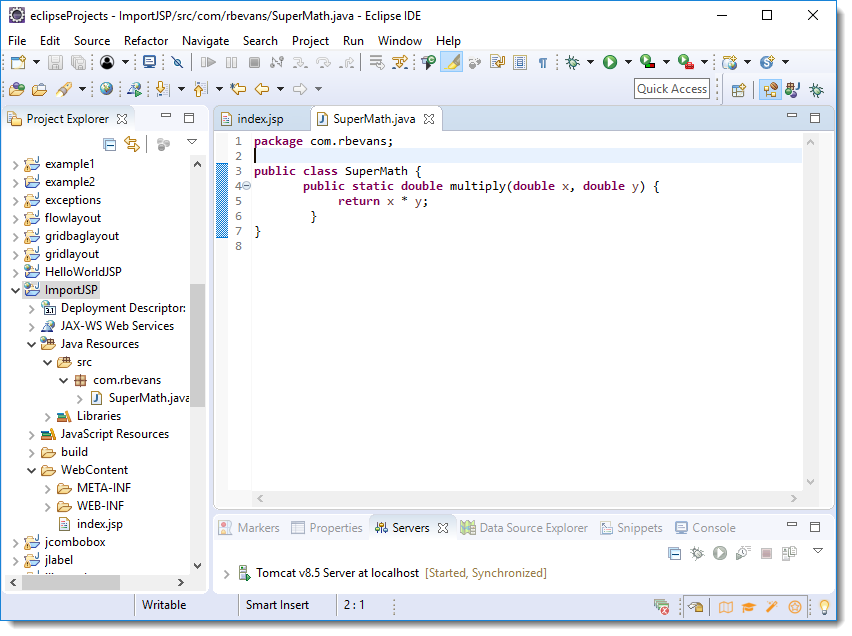
Task: Open the Navigate menu
Action: (x=205, y=41)
